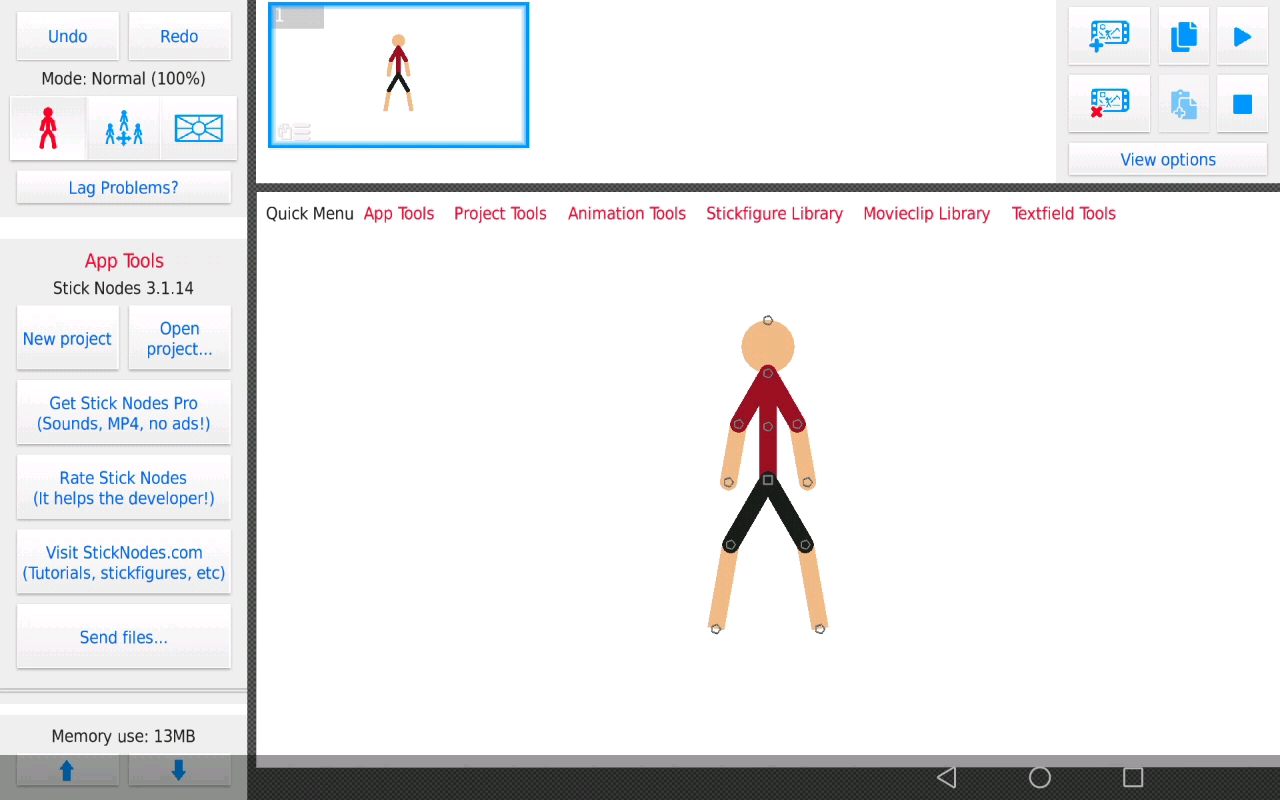1280x800 pixels.
Task: Open the Animation Tools menu
Action: point(627,213)
